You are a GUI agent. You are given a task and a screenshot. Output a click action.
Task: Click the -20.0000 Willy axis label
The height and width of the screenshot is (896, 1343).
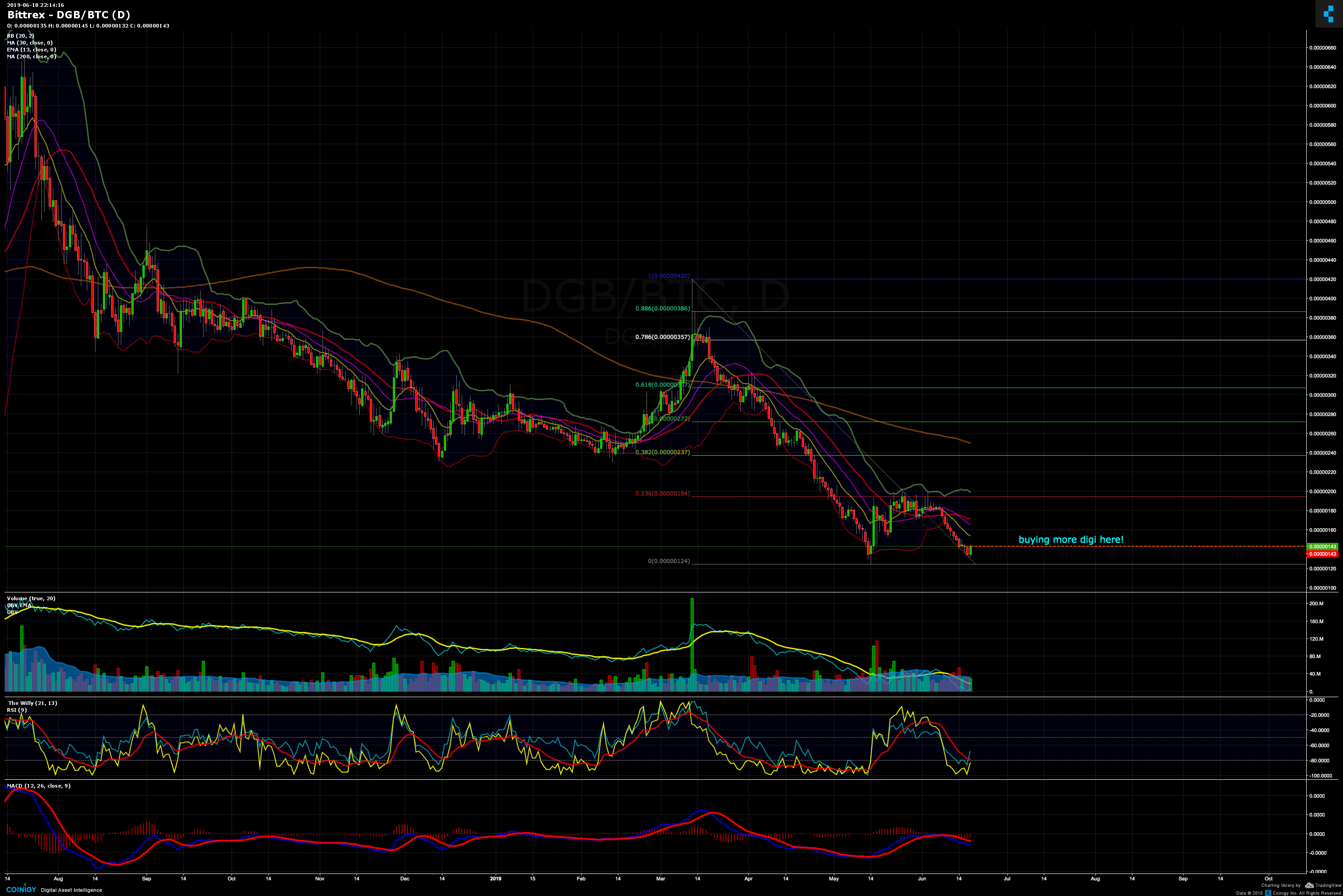(1320, 716)
